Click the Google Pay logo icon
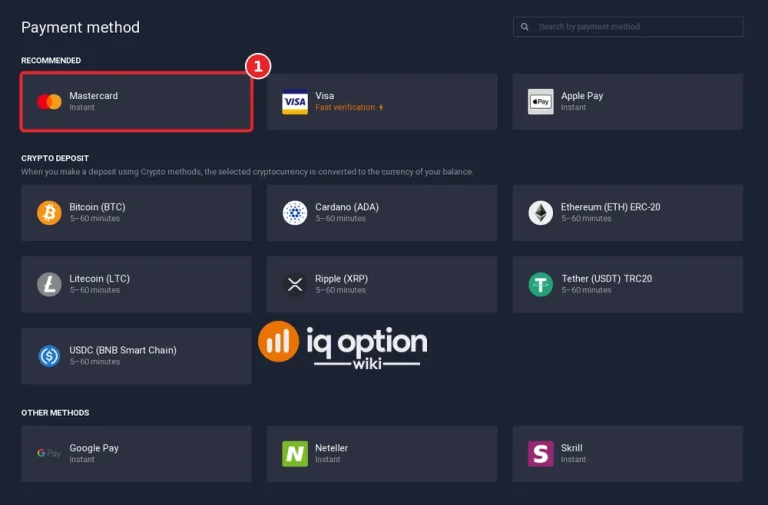Image resolution: width=768 pixels, height=505 pixels. point(49,454)
